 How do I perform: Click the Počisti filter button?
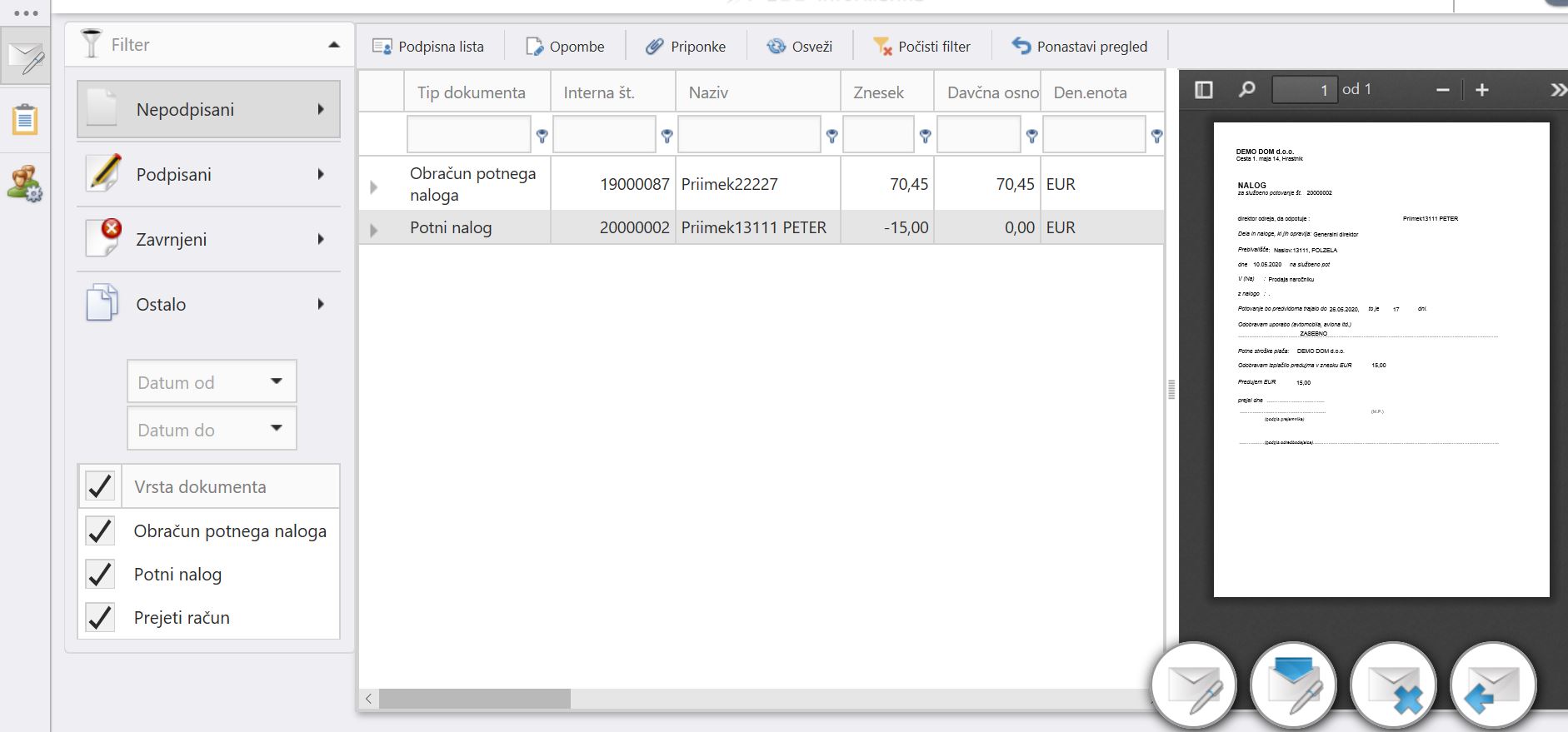point(921,47)
